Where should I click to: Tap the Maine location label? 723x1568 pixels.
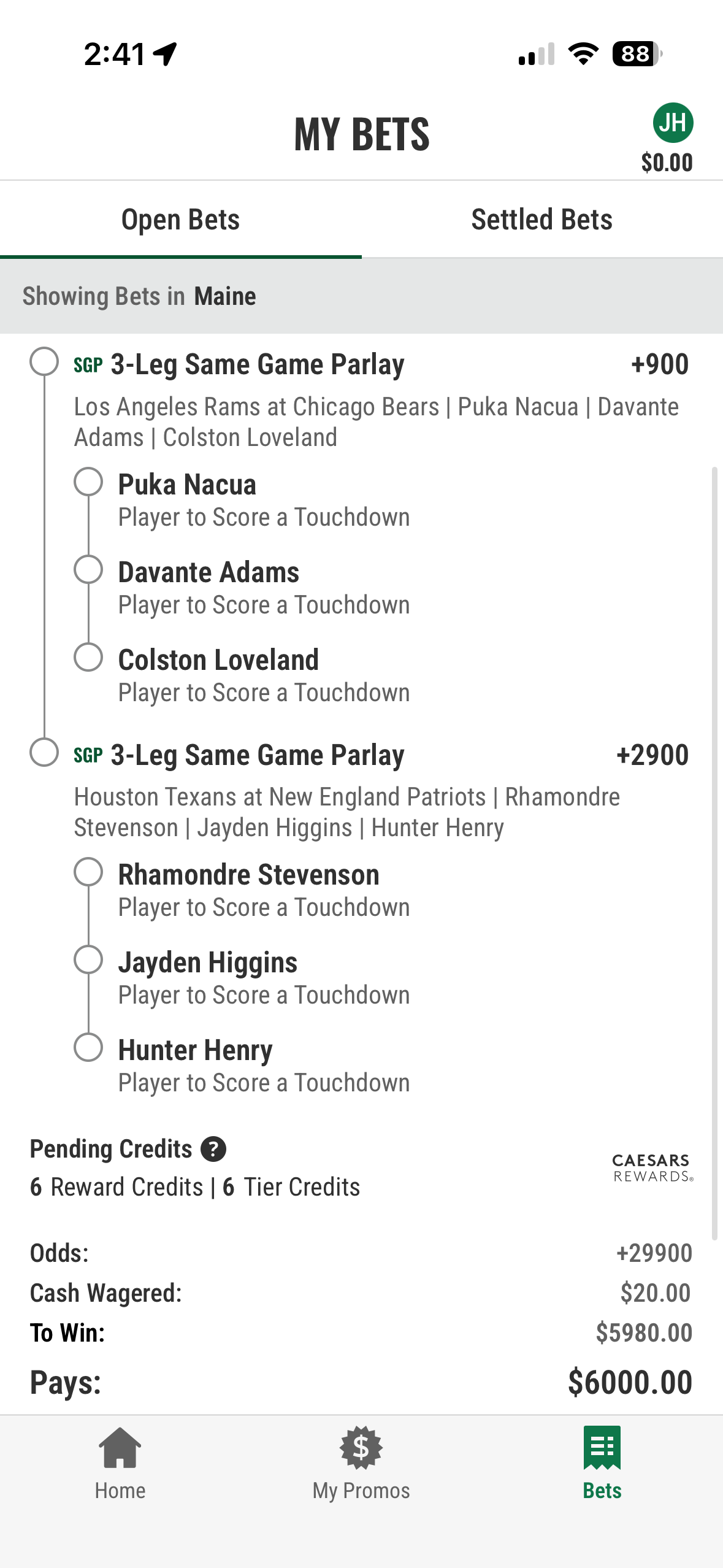pyautogui.click(x=225, y=296)
